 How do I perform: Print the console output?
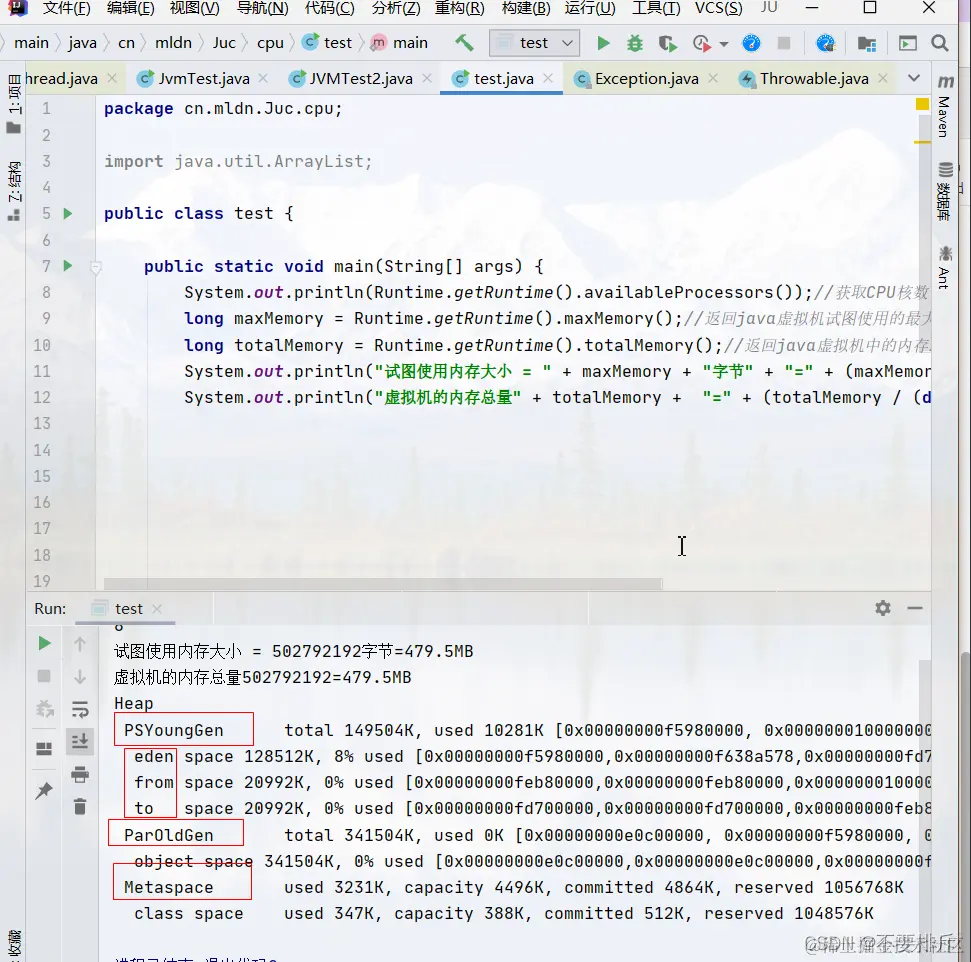pyautogui.click(x=80, y=774)
